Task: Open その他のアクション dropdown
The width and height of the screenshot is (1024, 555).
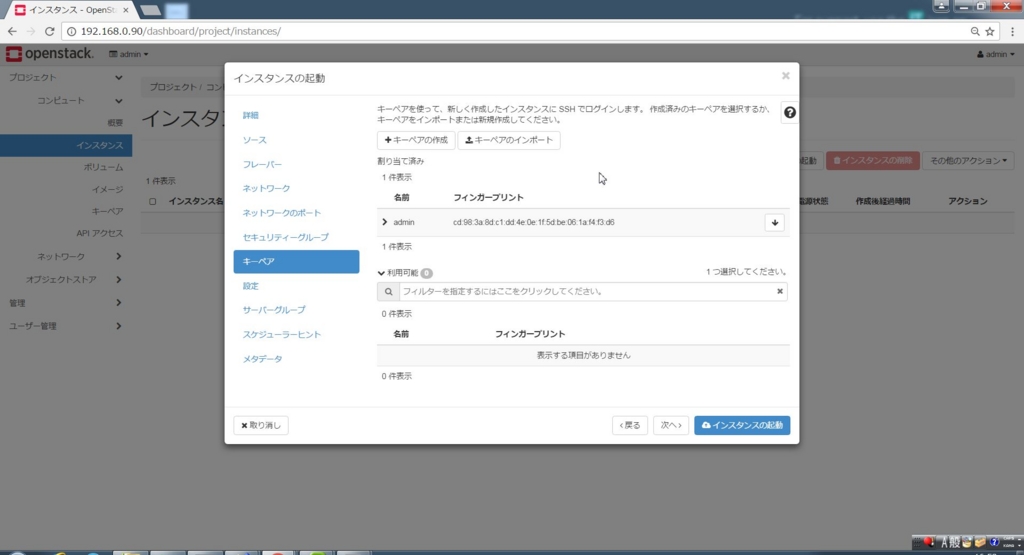Action: click(968, 161)
